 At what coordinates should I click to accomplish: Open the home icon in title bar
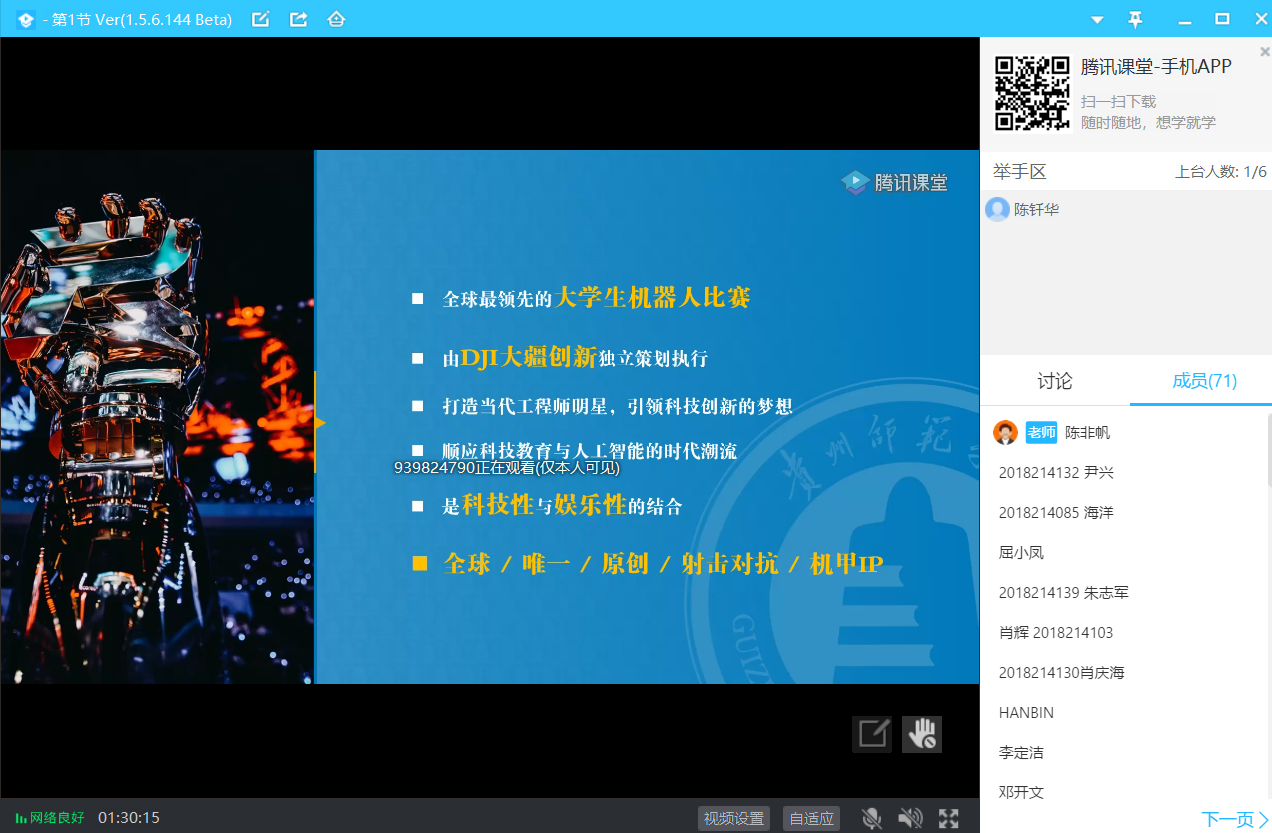click(336, 19)
